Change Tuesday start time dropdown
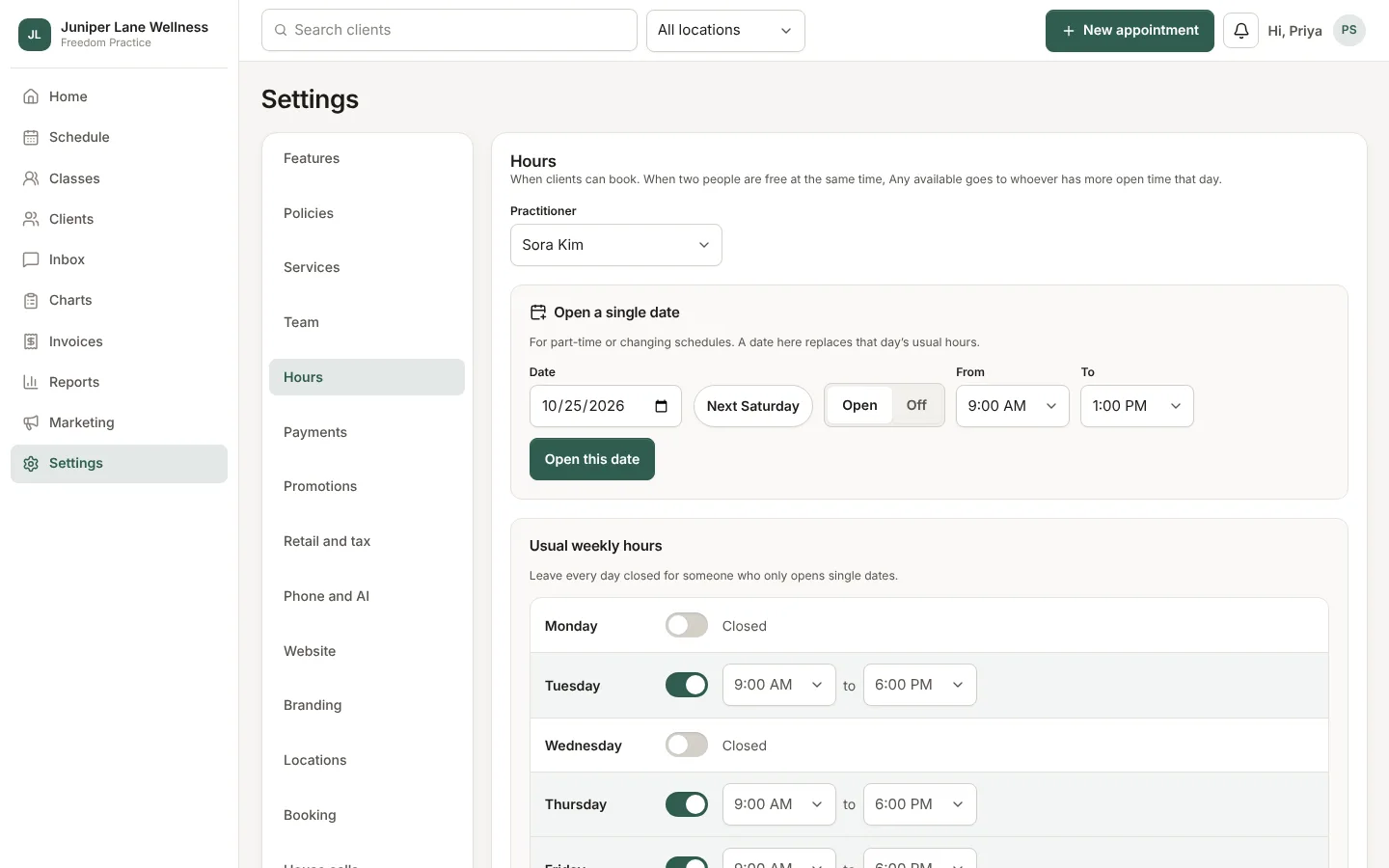 (778, 685)
